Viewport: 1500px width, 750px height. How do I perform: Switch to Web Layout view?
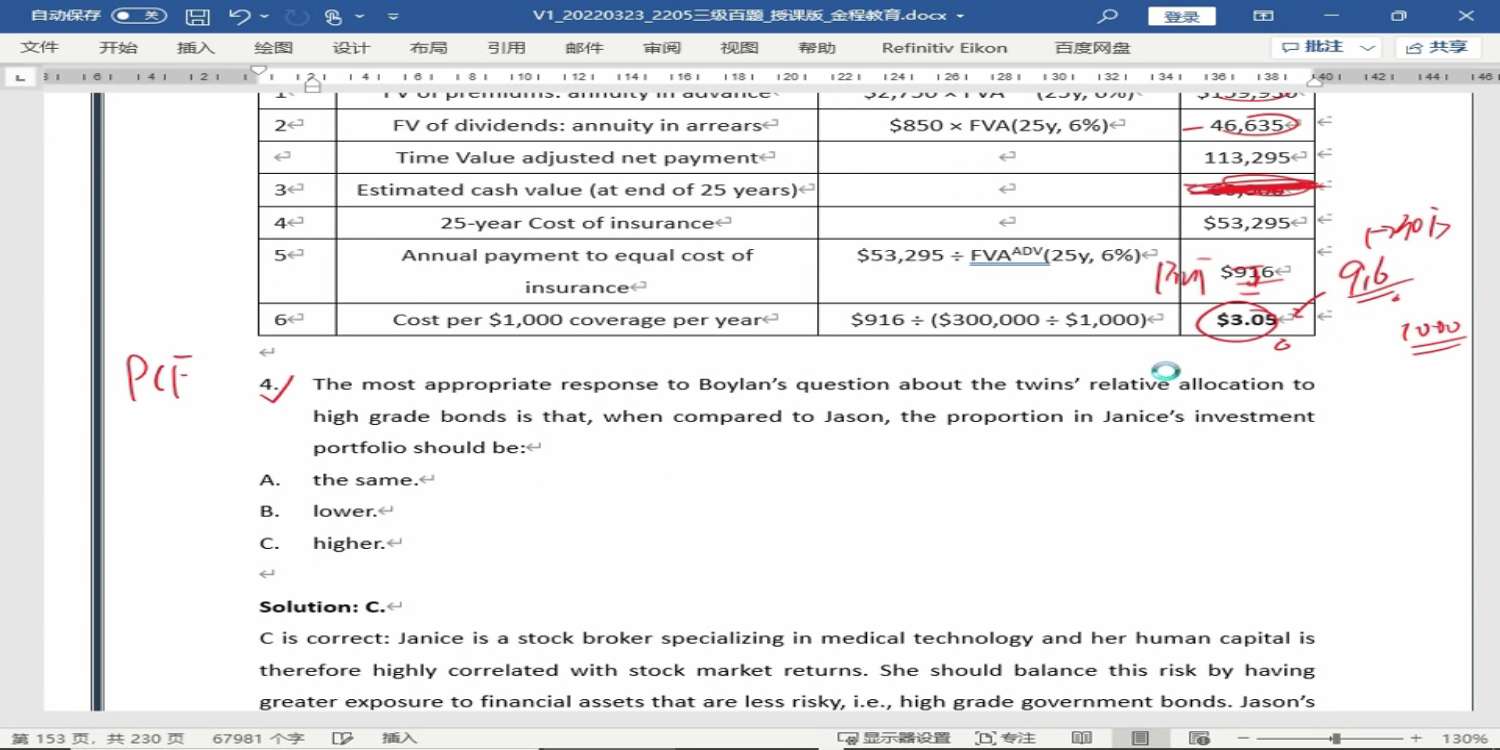click(x=1198, y=738)
